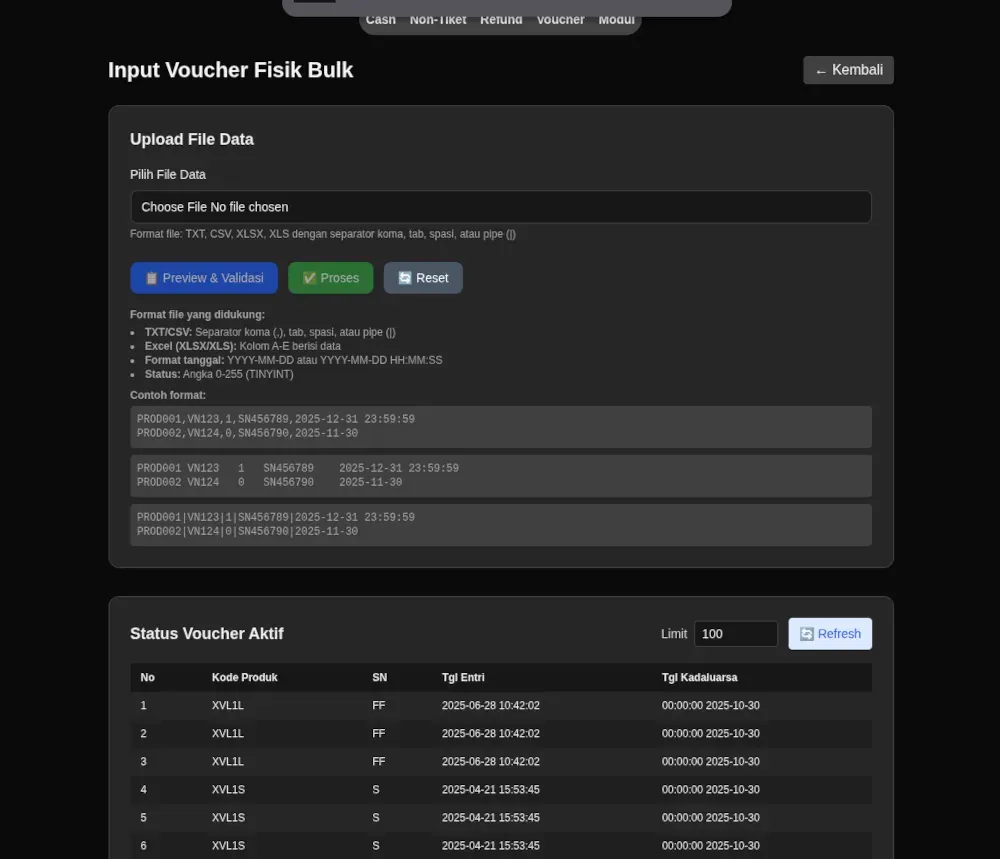
Task: Switch to the Voucher tab
Action: (561, 19)
